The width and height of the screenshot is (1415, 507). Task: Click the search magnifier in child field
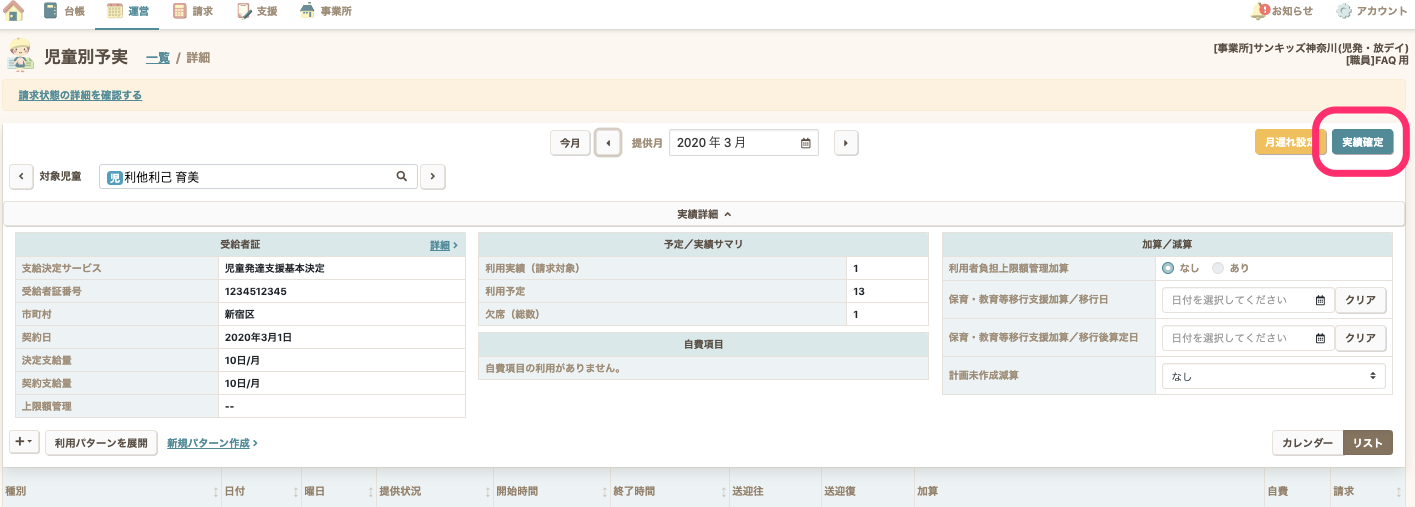[x=402, y=177]
